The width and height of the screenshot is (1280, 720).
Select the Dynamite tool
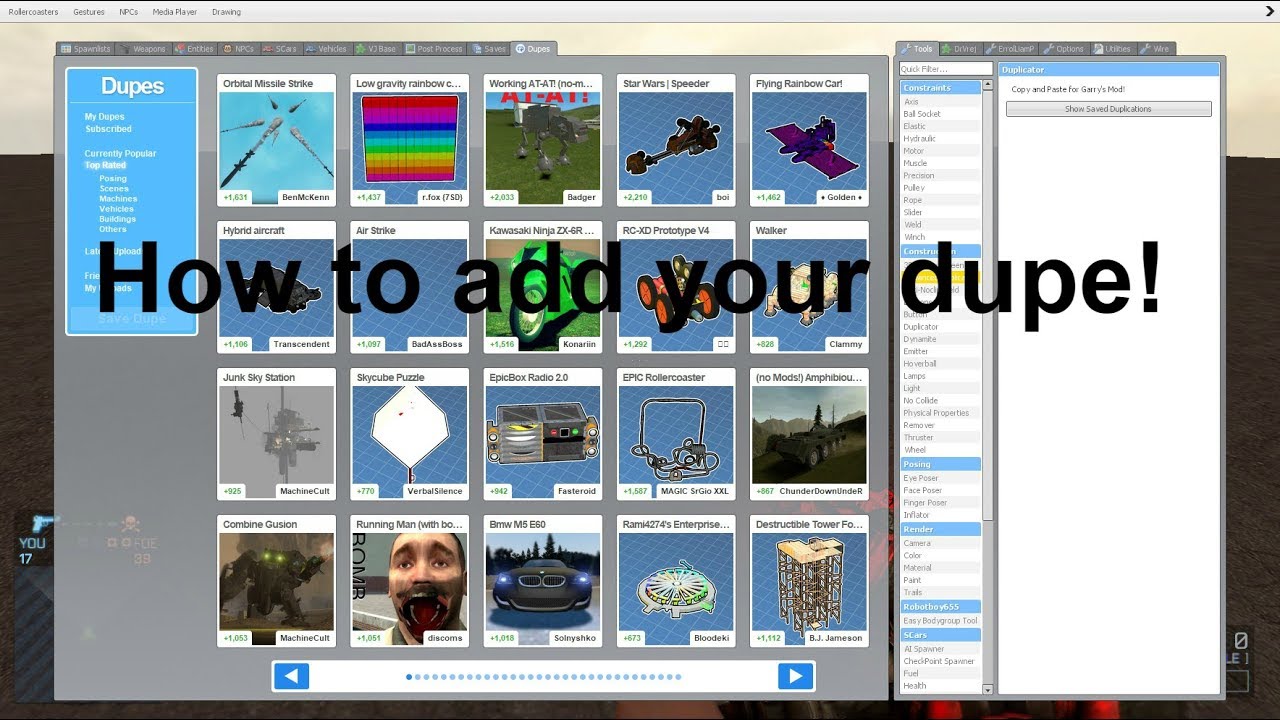940,339
